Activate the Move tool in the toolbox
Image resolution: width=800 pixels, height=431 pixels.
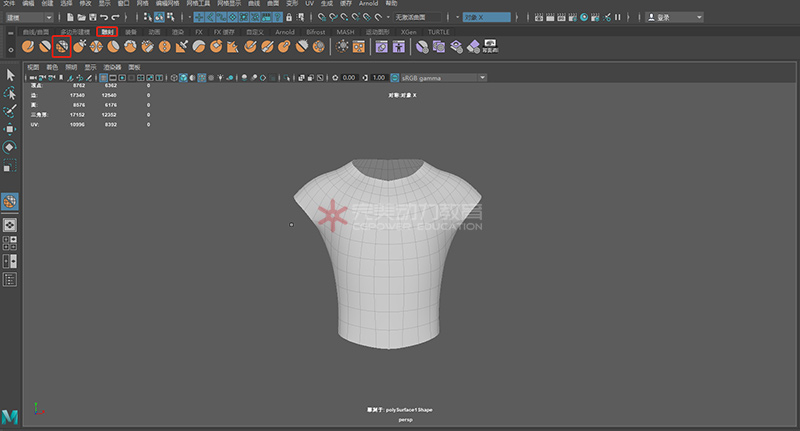click(x=10, y=130)
